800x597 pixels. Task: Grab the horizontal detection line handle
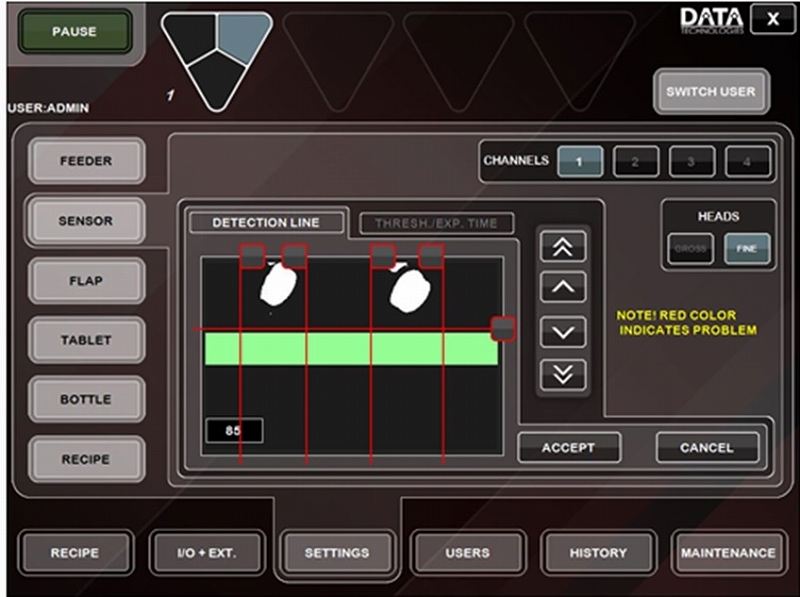tap(503, 328)
